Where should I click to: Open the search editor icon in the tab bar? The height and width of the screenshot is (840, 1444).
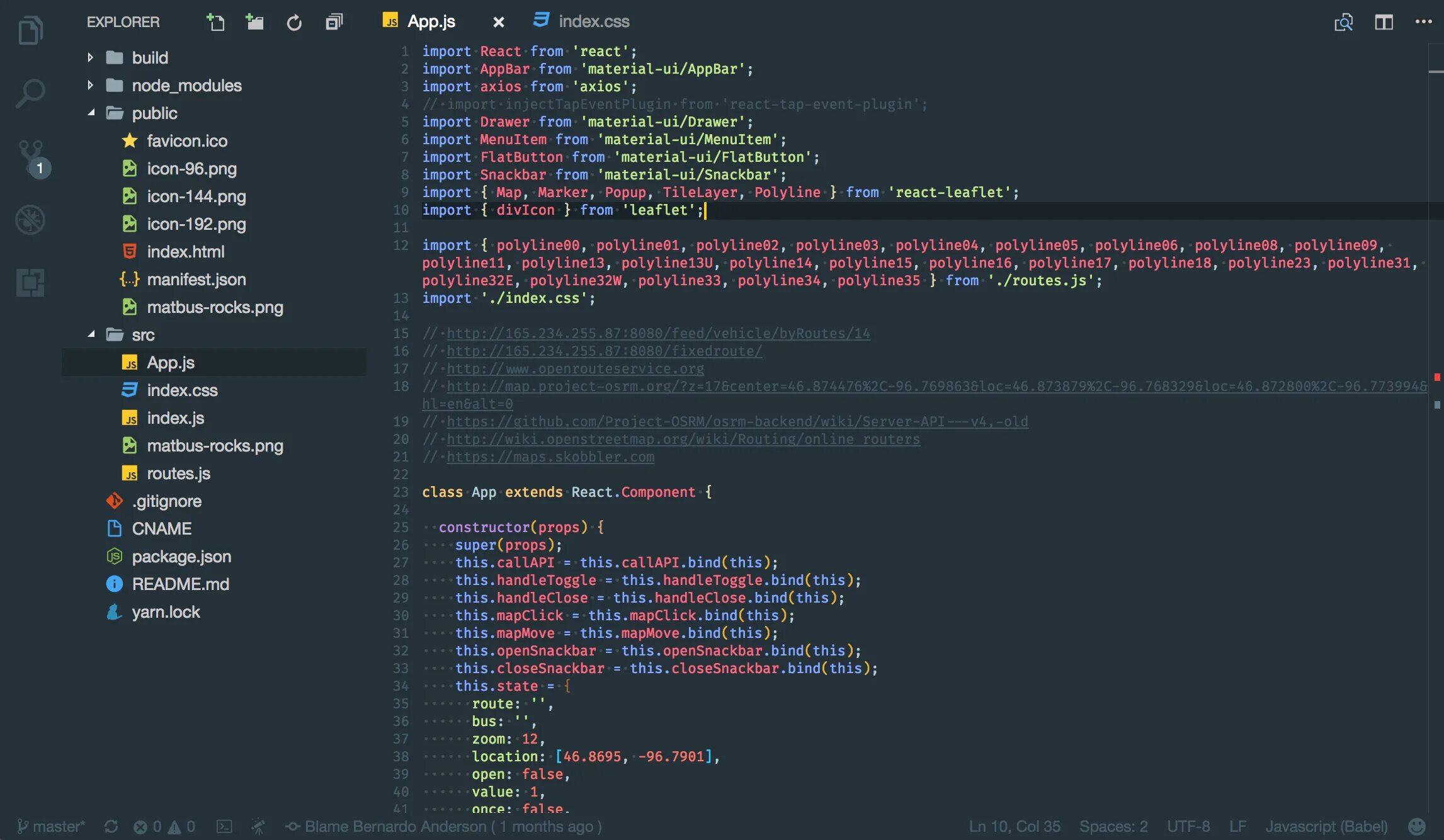pos(1343,22)
